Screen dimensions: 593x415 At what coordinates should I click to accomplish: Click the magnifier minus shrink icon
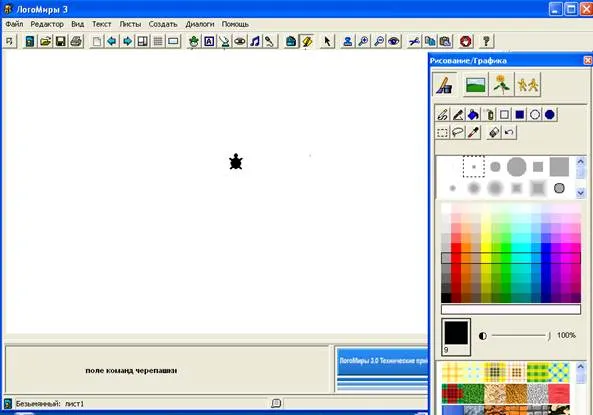click(x=379, y=41)
